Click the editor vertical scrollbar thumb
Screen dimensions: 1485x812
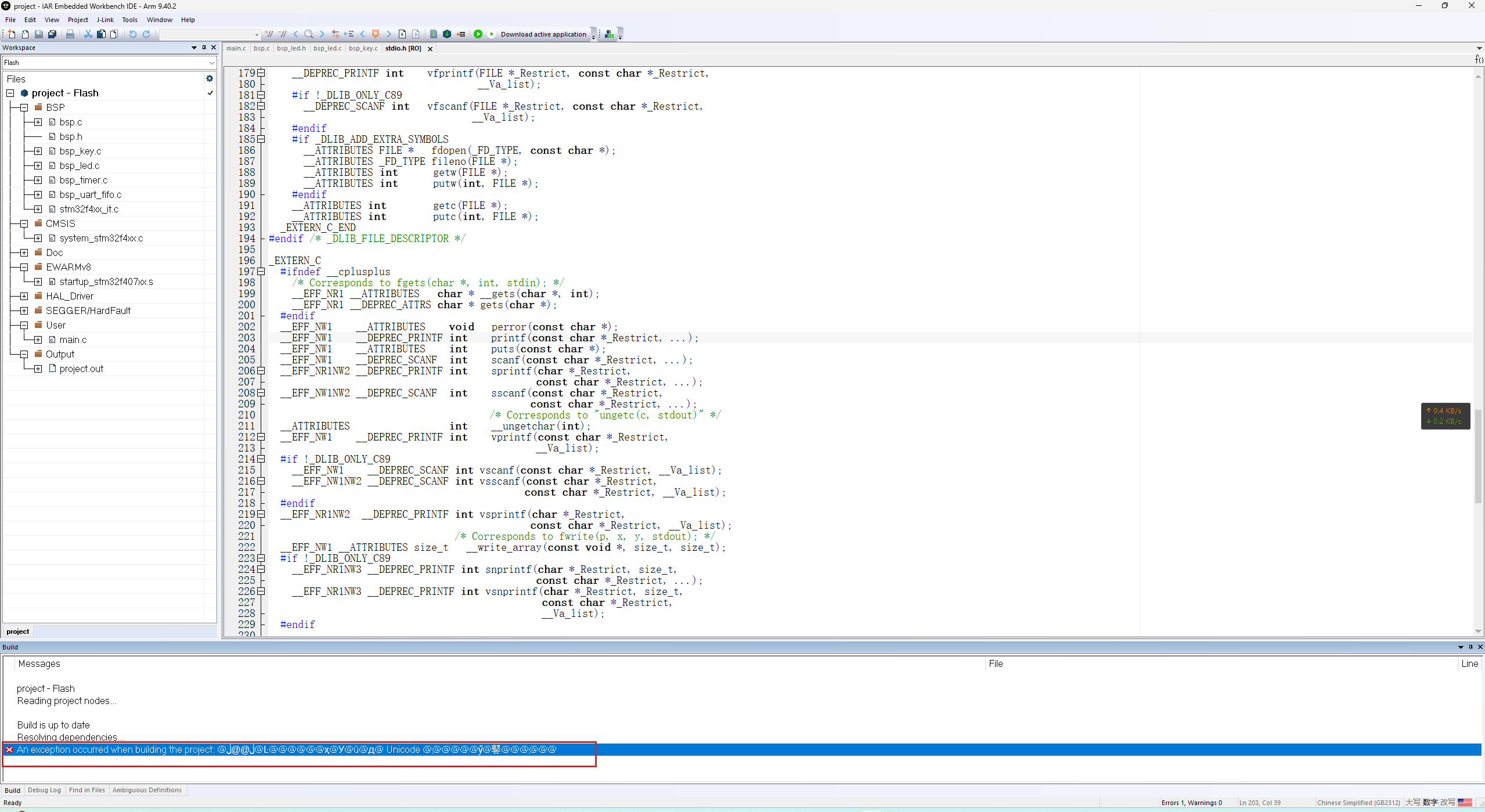tap(1478, 456)
